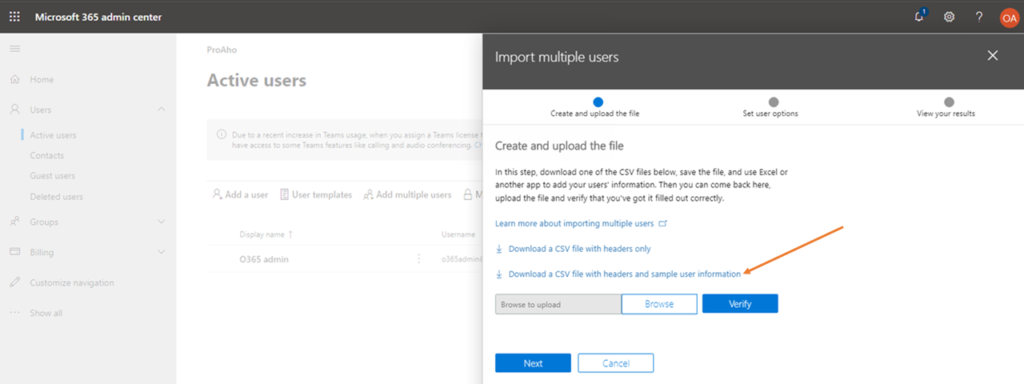Click the Add a user person icon
The width and height of the screenshot is (1024, 384).
(217, 195)
